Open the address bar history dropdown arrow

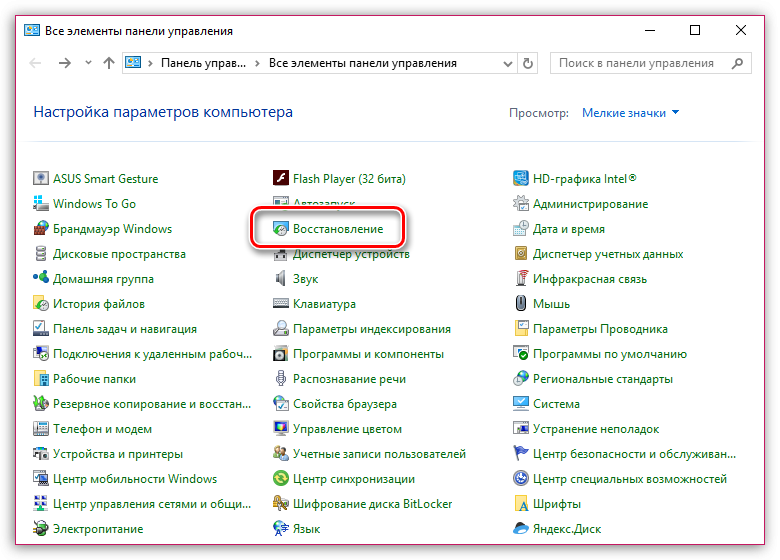coord(506,63)
